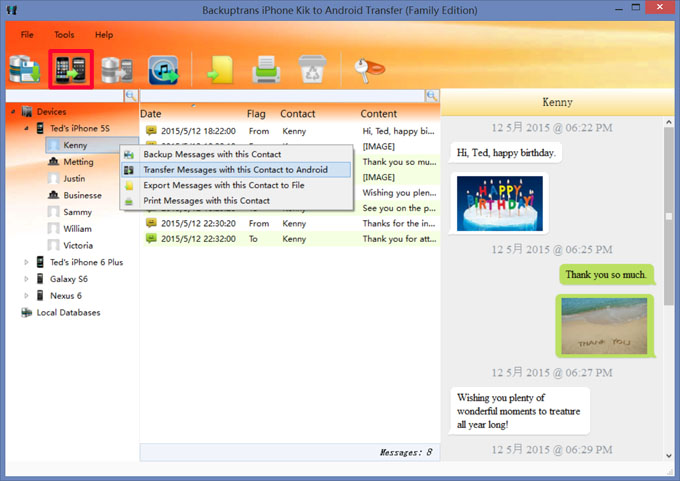680x481 pixels.
Task: Expand the Nexus 6 node
Action: [x=26, y=295]
